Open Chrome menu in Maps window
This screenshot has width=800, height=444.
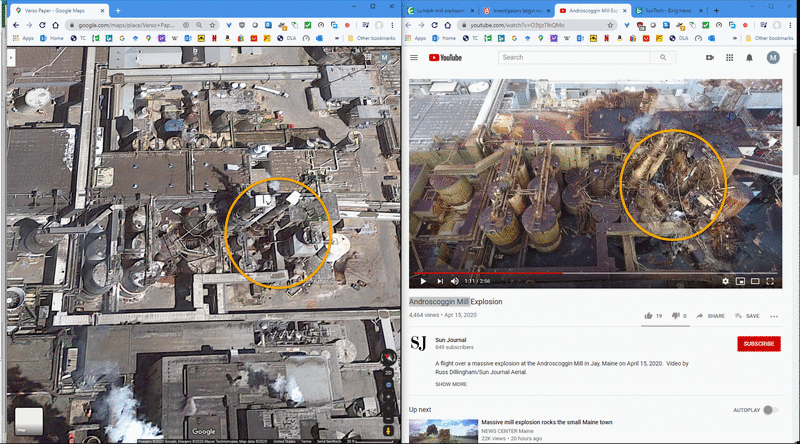point(392,25)
